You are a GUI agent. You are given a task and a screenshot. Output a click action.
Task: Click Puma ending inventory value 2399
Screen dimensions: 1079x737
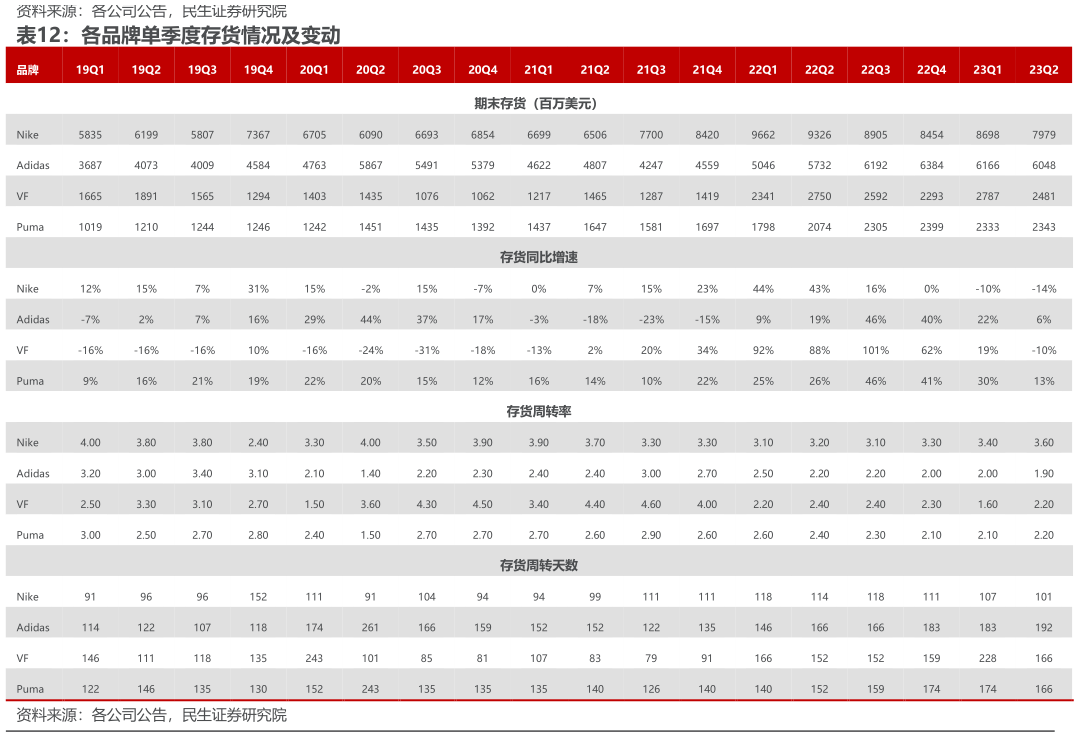click(931, 227)
